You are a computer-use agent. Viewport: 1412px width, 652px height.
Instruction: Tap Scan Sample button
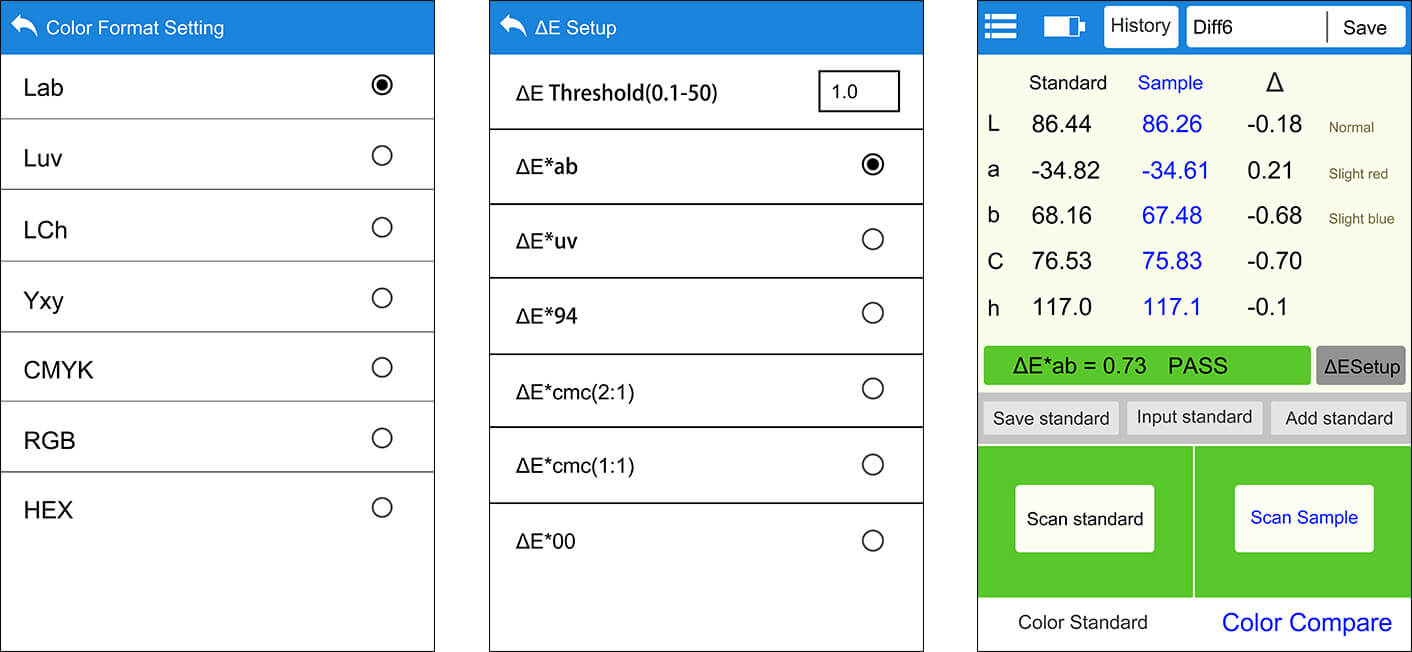[1304, 518]
